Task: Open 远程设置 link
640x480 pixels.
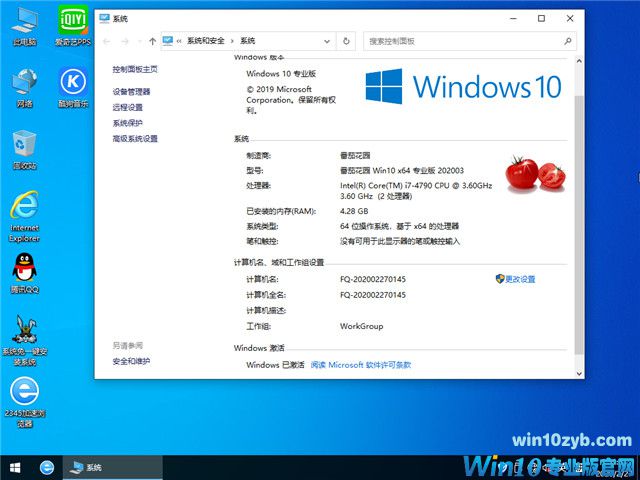Action: click(128, 107)
